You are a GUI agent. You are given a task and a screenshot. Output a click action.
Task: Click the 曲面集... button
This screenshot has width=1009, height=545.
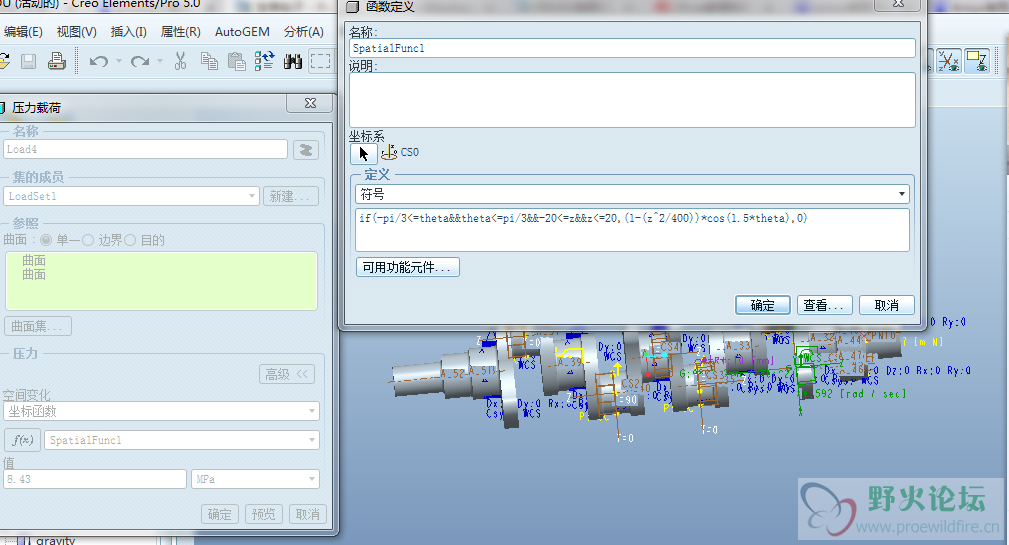[x=38, y=326]
